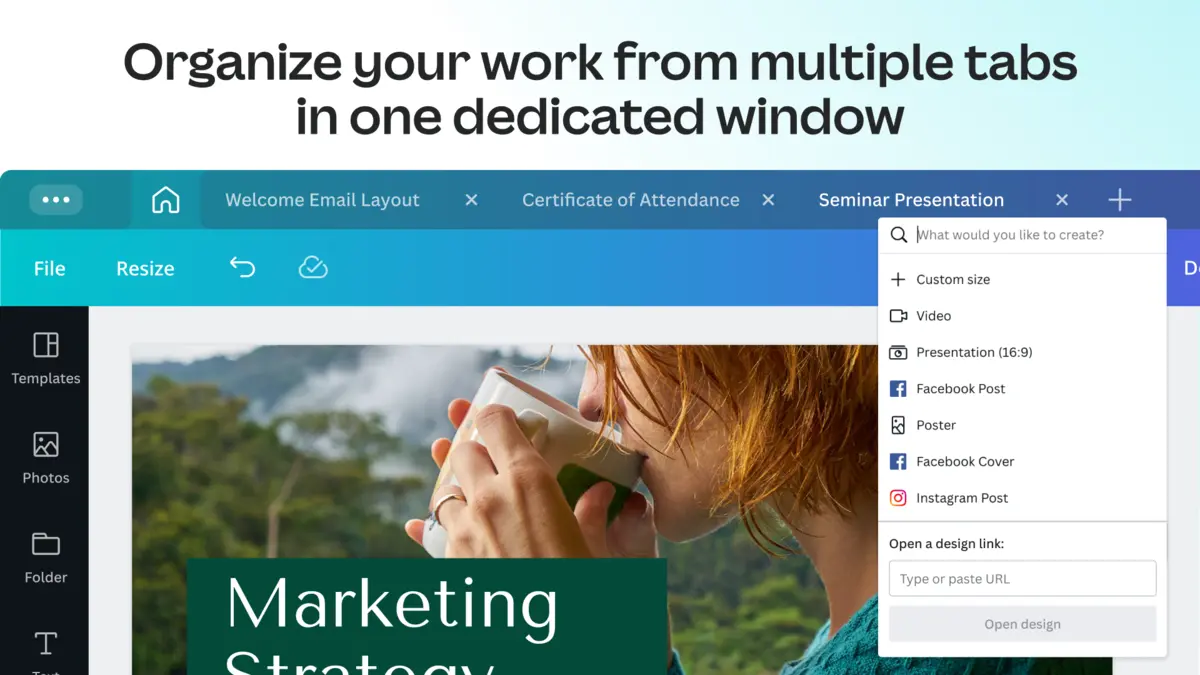Open the Photos side panel
1200x675 pixels.
[46, 458]
